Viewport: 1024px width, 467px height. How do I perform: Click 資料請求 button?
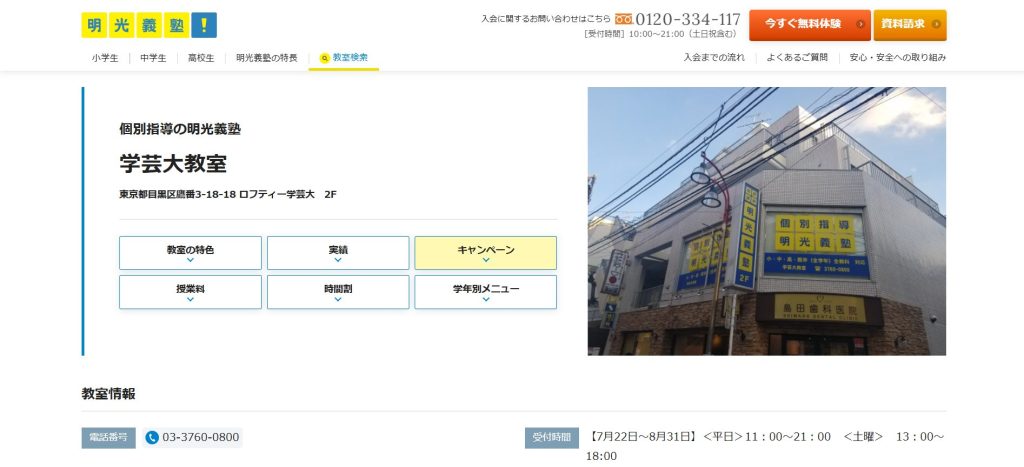910,25
